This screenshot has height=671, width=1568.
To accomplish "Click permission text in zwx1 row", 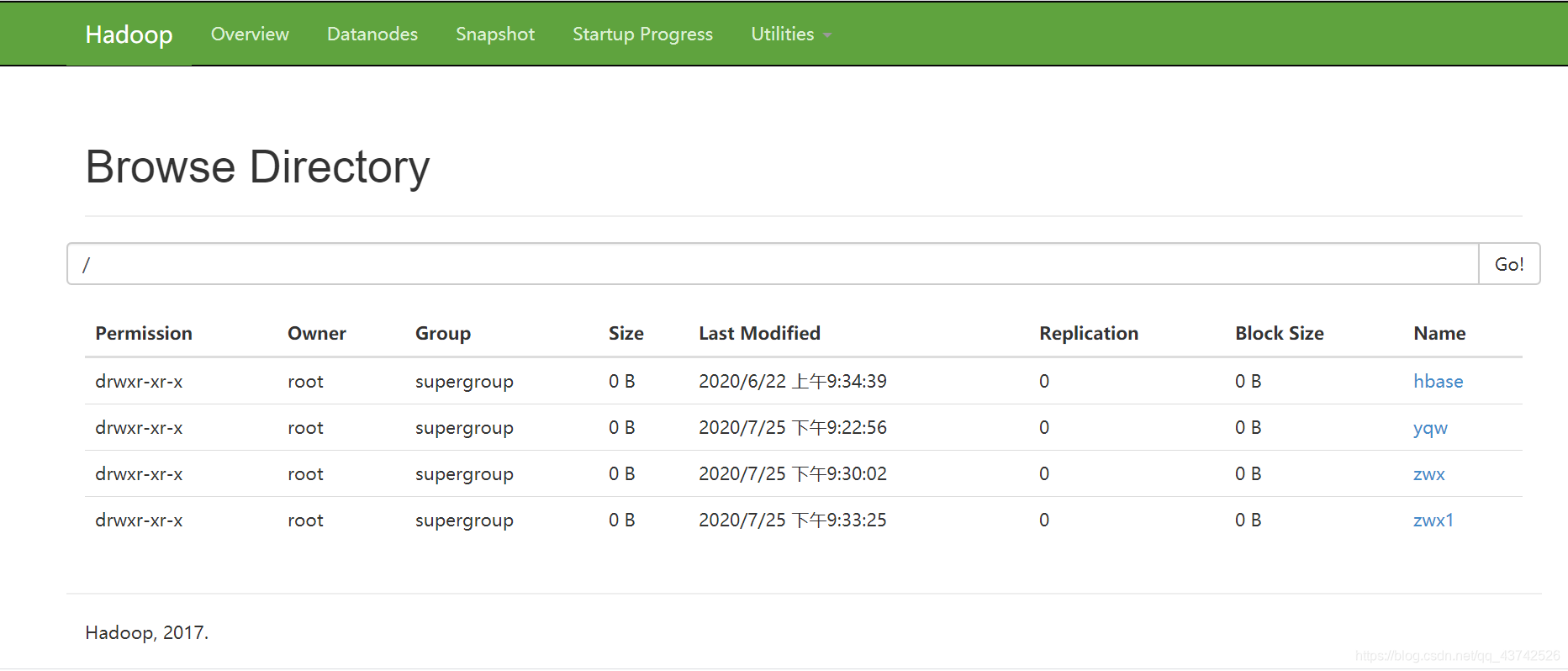I will 139,520.
